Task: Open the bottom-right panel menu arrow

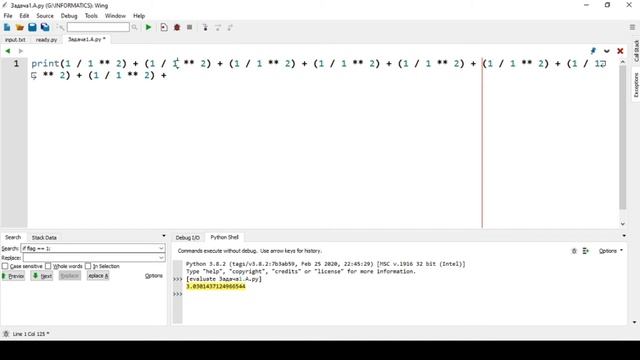Action: point(624,236)
